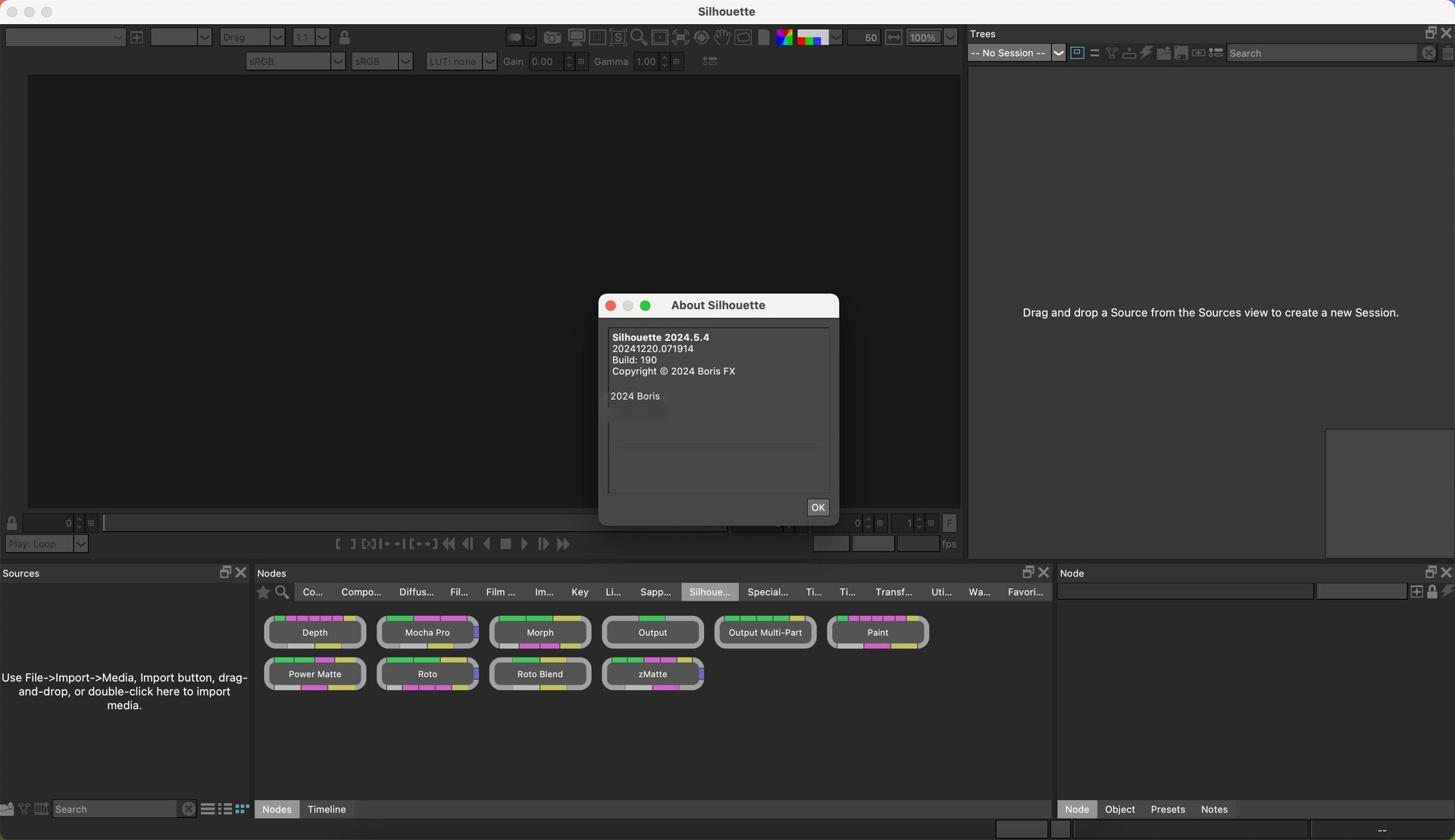Click the center-in-frame icon in viewer toolbar
This screenshot has height=840, width=1455.
[x=659, y=37]
